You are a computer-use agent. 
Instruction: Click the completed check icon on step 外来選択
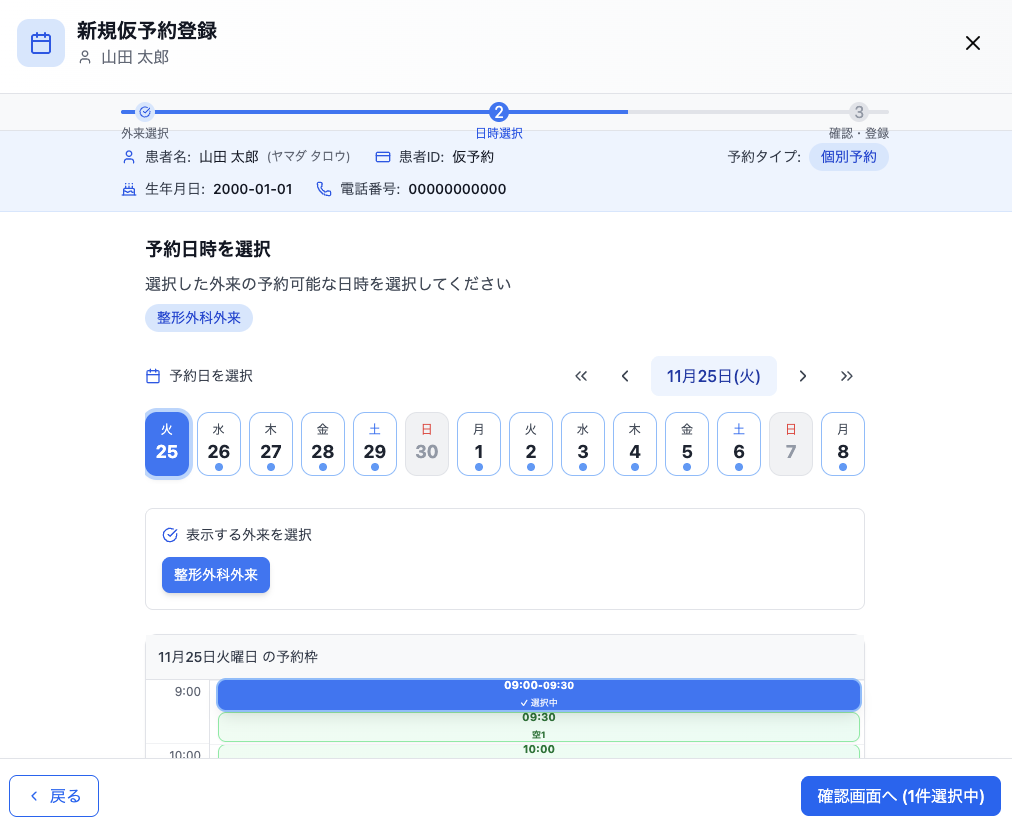click(146, 113)
